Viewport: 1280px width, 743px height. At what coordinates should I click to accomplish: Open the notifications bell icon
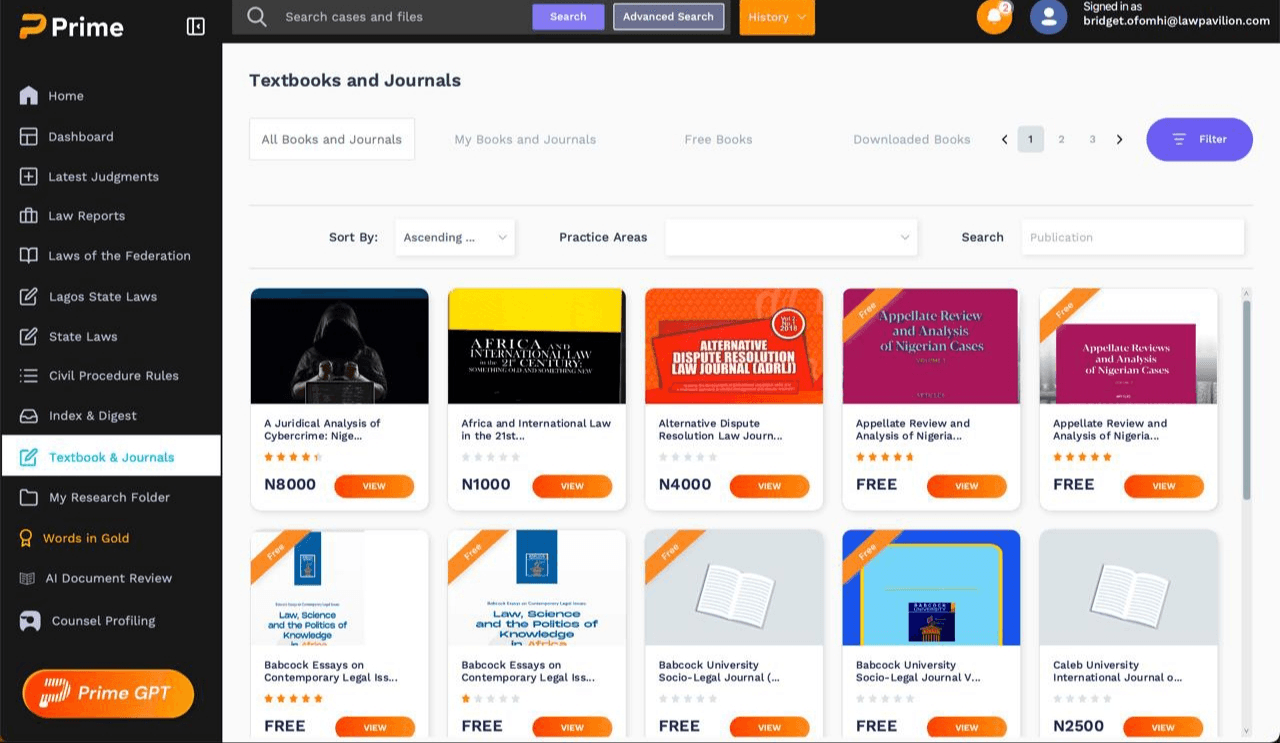coord(994,17)
